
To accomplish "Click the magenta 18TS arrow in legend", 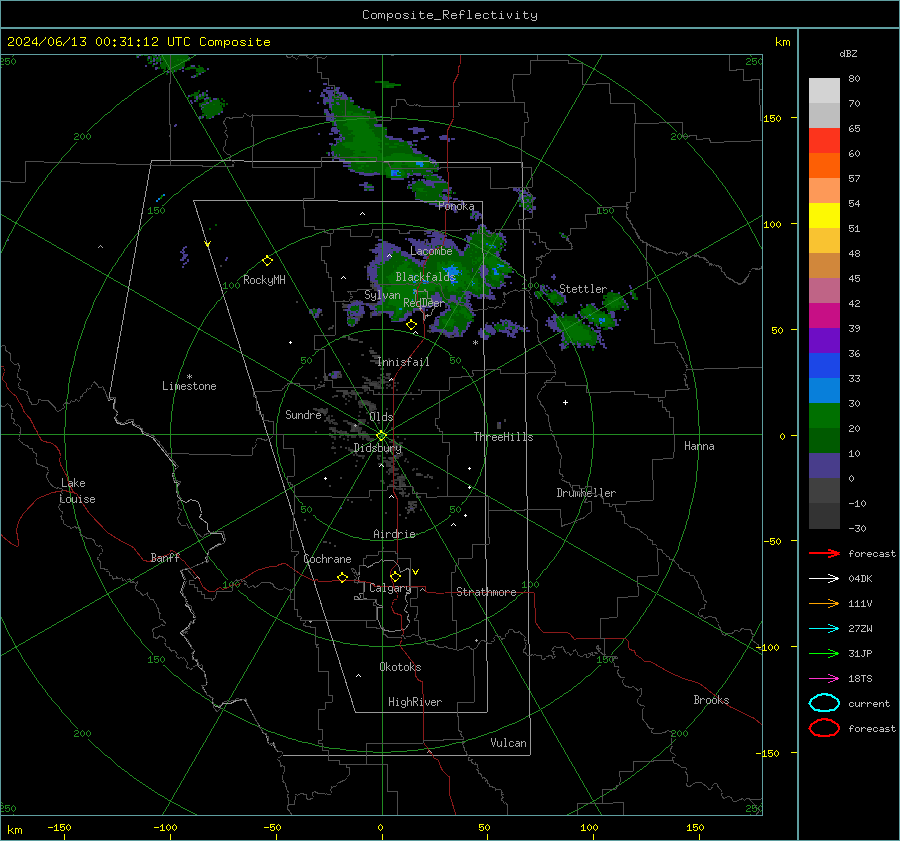I will (x=824, y=679).
